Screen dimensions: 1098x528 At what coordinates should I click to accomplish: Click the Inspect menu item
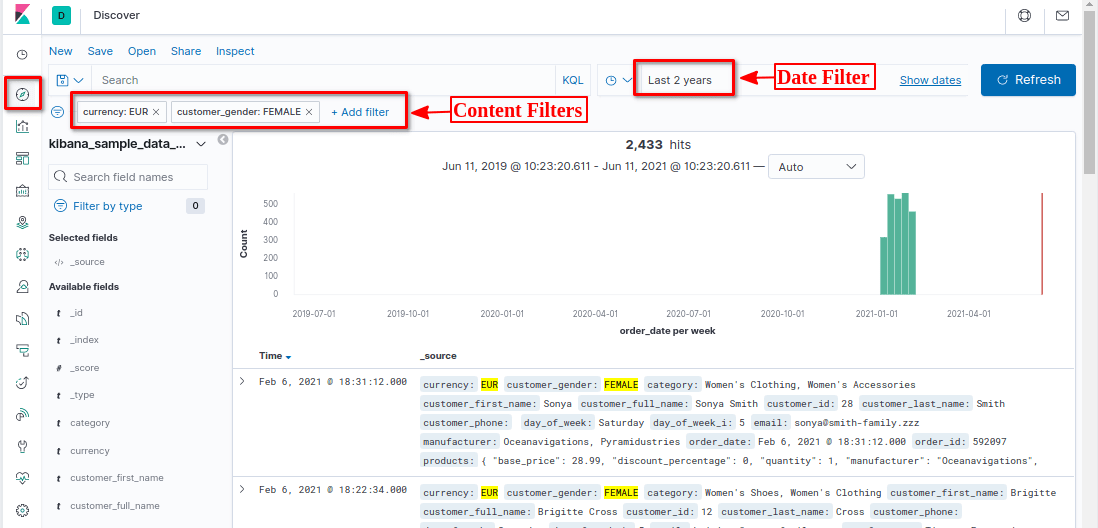click(235, 51)
